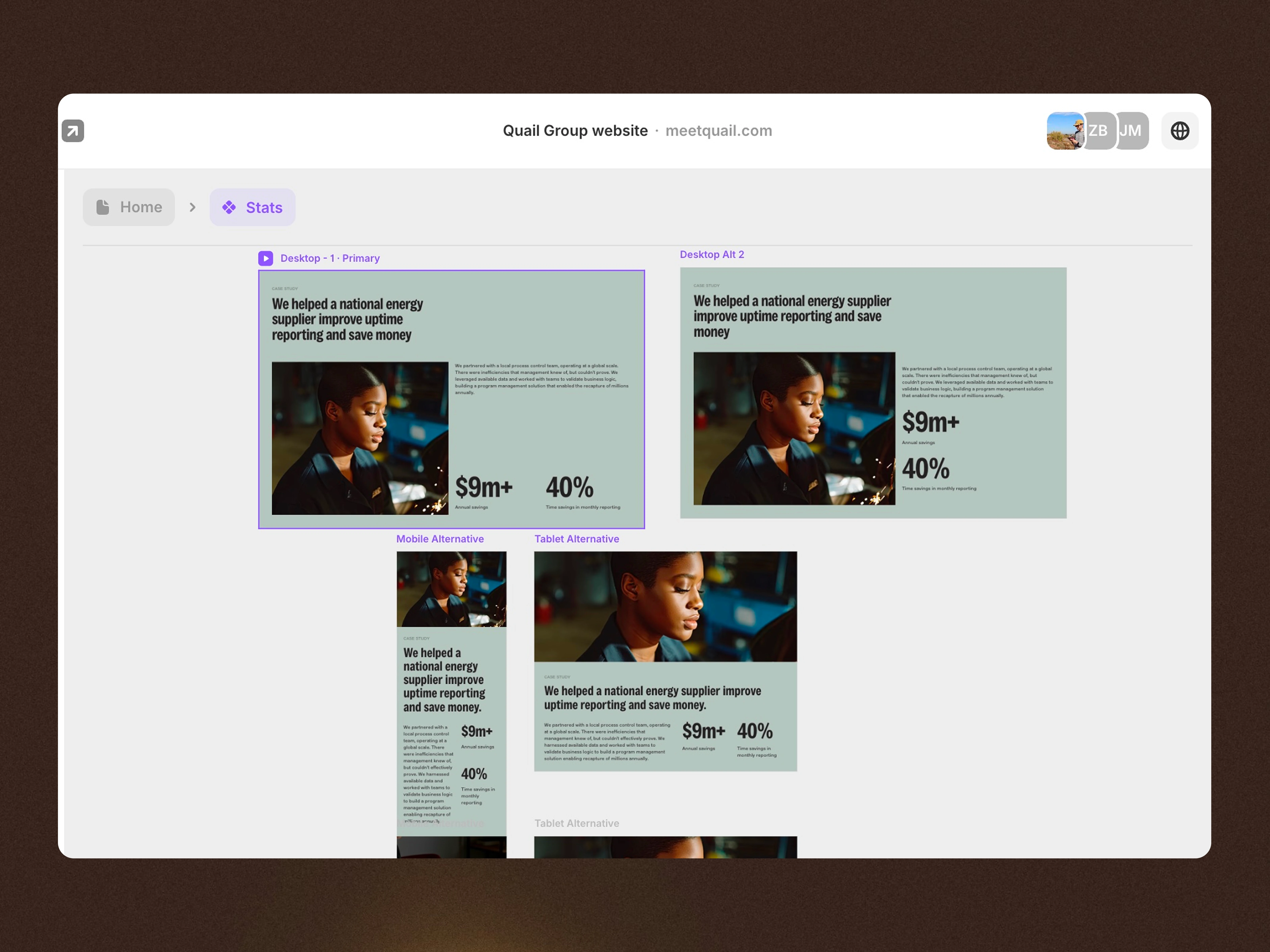The height and width of the screenshot is (952, 1270).
Task: Click the Mobile Alternative label
Action: click(x=440, y=539)
